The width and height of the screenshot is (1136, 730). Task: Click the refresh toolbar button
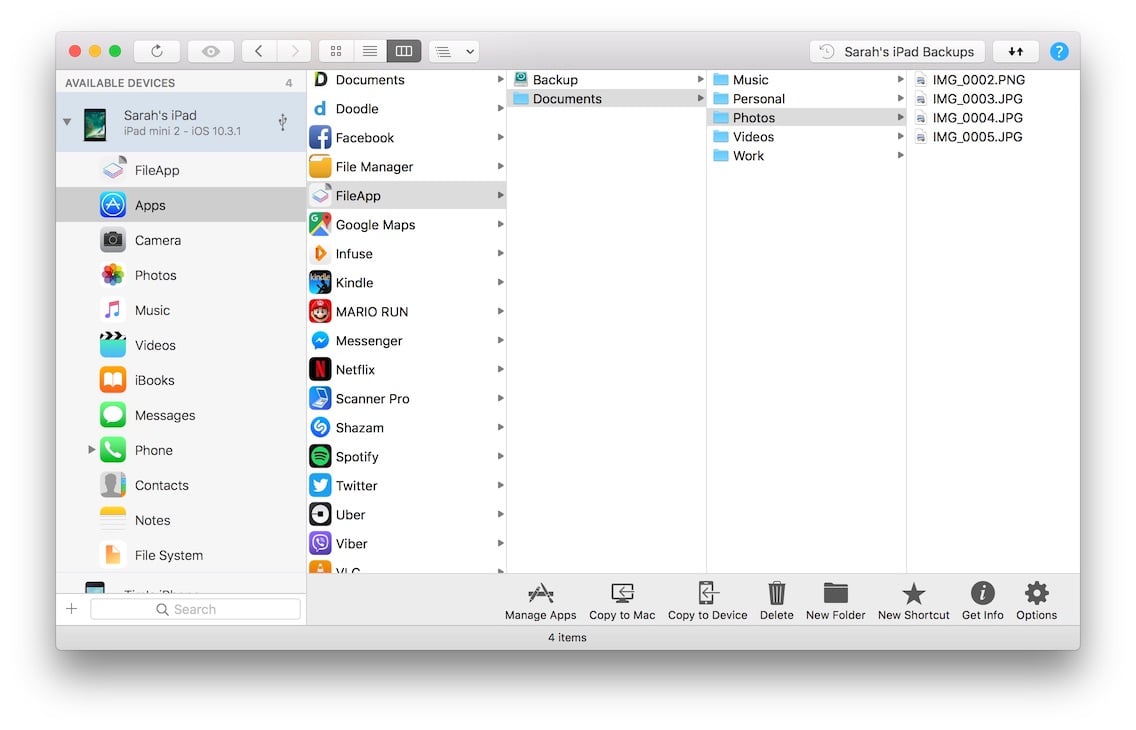156,51
